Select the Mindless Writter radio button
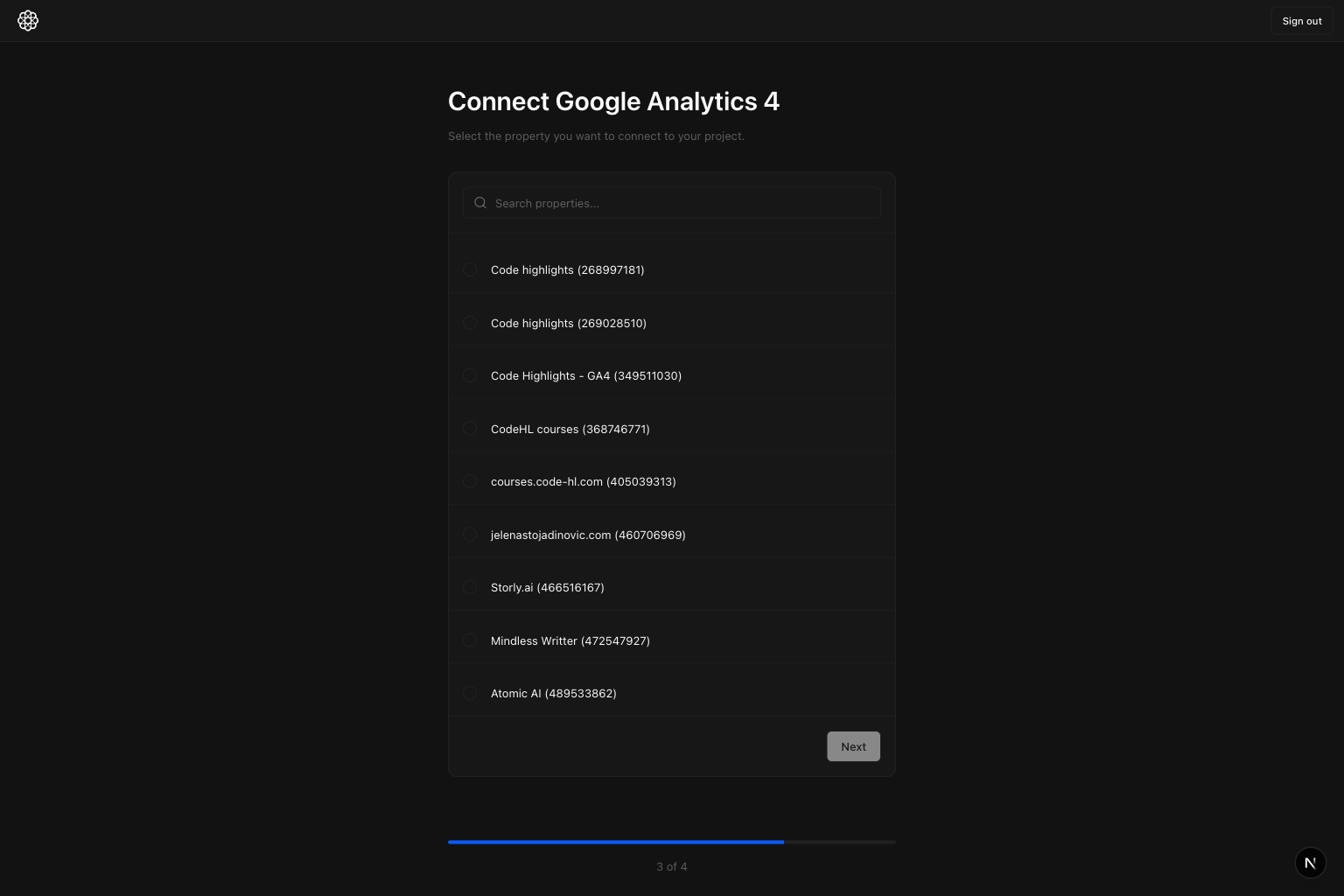The height and width of the screenshot is (896, 1344). 470,640
